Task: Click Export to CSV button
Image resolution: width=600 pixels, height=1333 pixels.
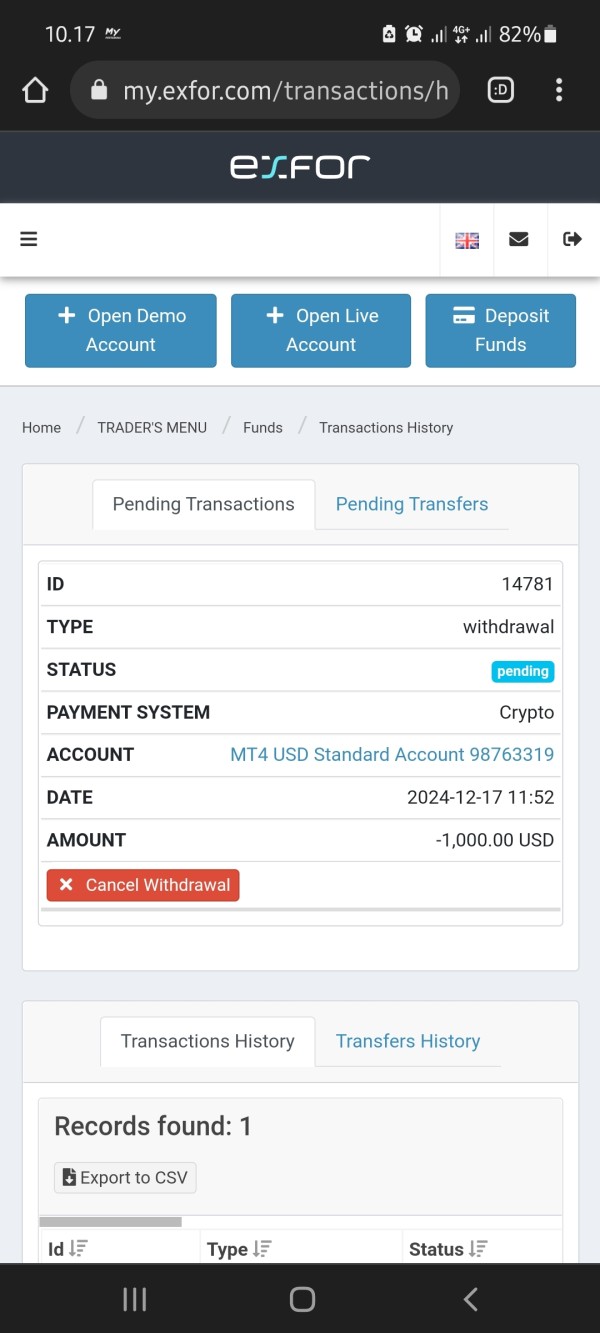Action: 125,1177
